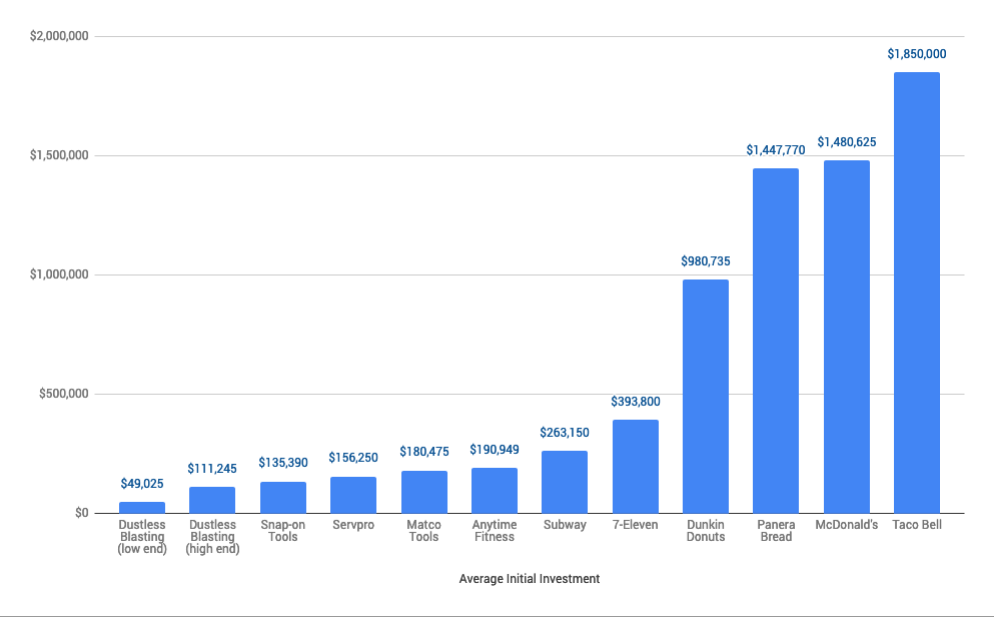994x617 pixels.
Task: Select the Matco Tools bar
Action: 424,491
